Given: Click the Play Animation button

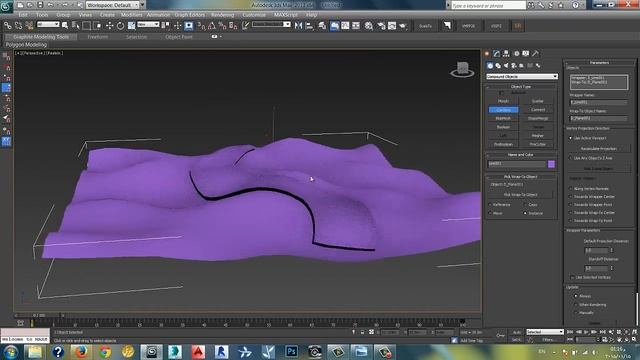Looking at the screenshot, I should click(x=587, y=332).
